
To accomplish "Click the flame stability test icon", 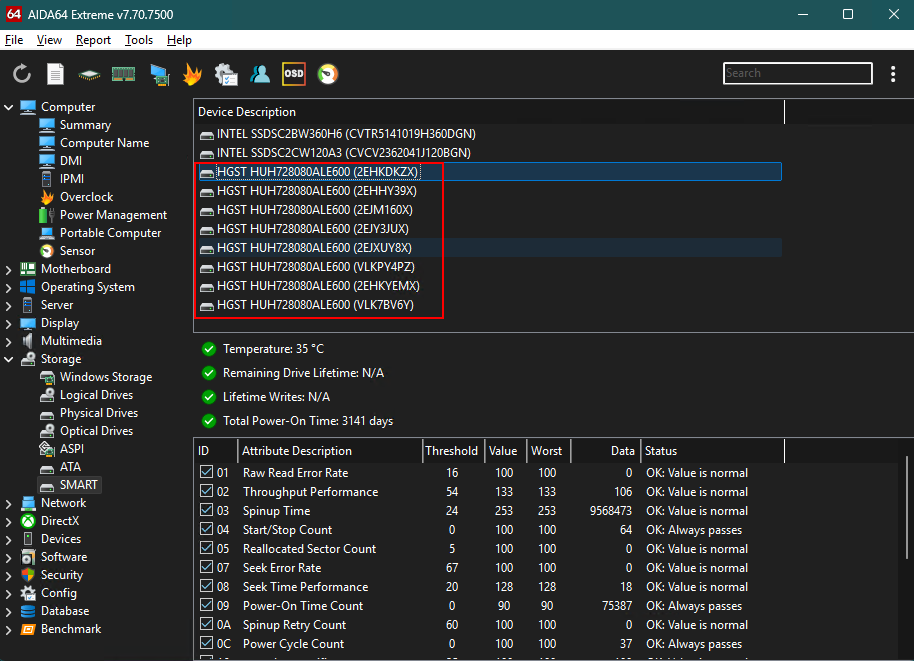I will coord(192,74).
